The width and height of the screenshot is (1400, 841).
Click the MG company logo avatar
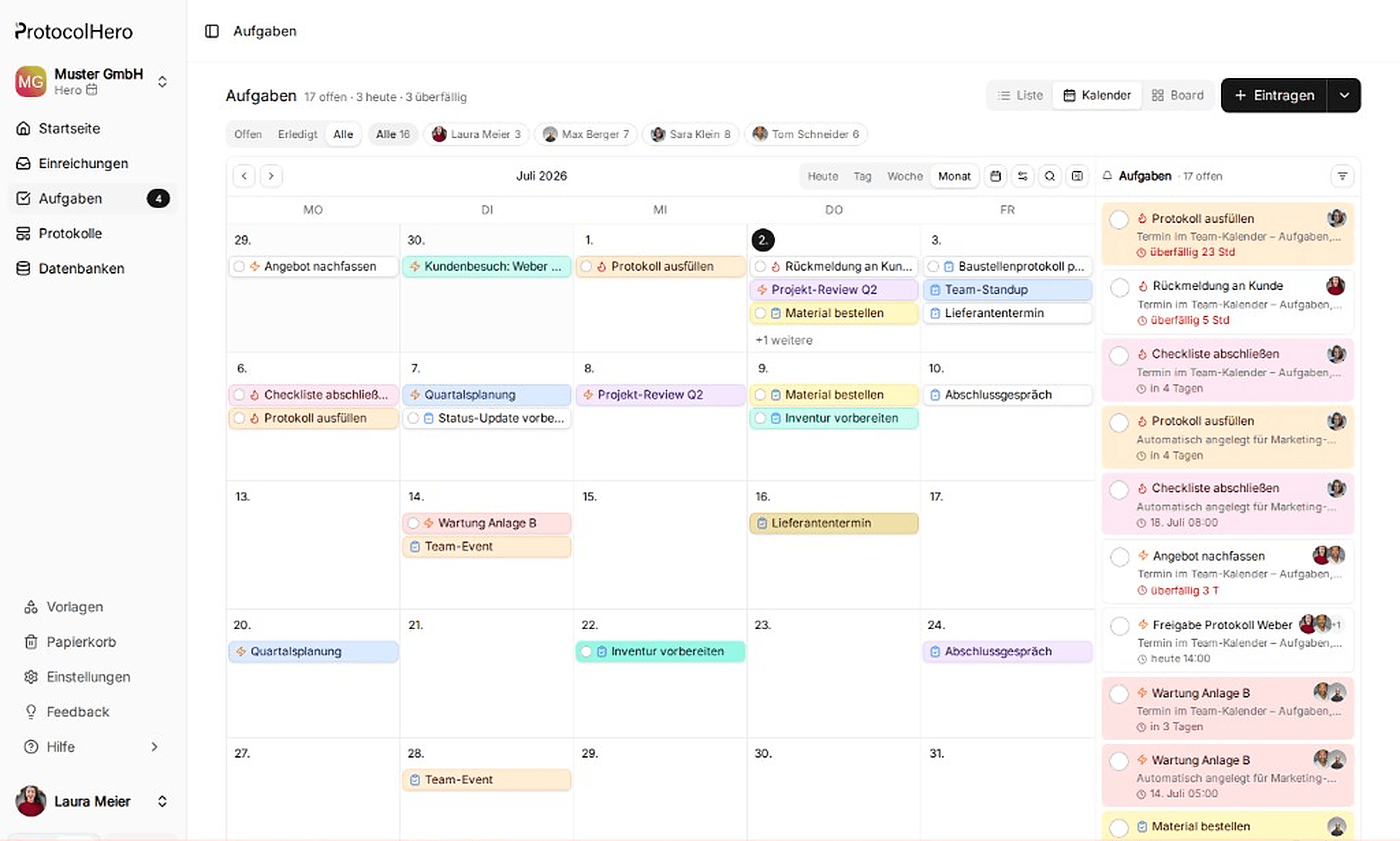(31, 81)
